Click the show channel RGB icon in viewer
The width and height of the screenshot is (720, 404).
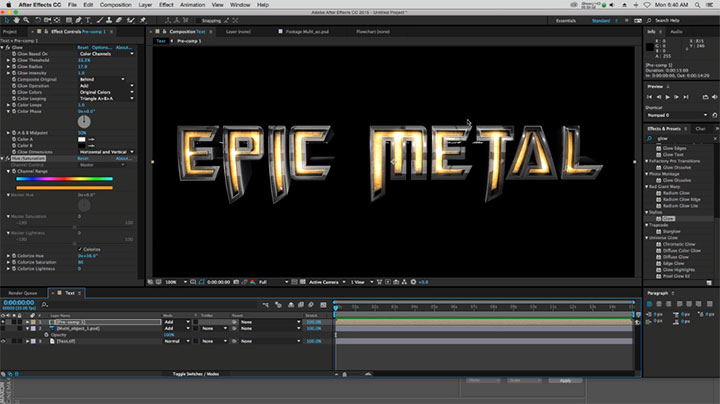point(253,282)
